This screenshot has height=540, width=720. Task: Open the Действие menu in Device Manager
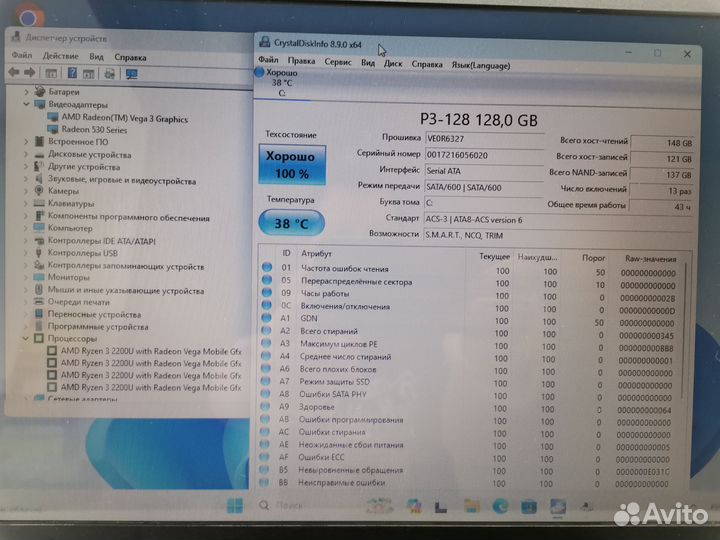(x=61, y=56)
